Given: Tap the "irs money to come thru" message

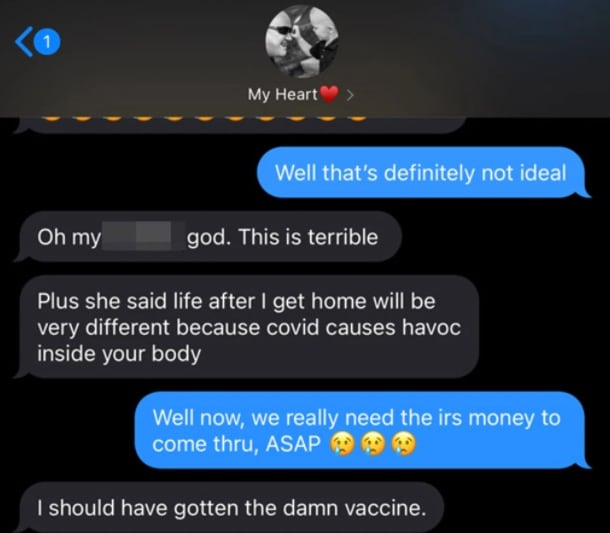Looking at the screenshot, I should point(363,430).
